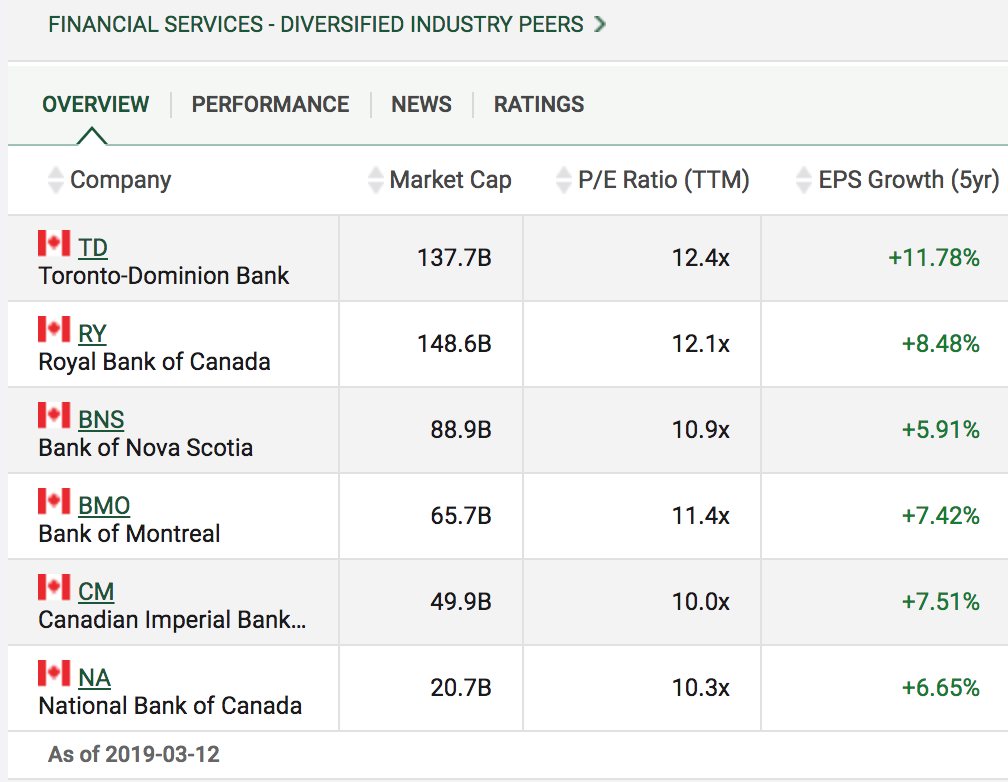Click the As of 2019-03-12 date note

pos(134,754)
